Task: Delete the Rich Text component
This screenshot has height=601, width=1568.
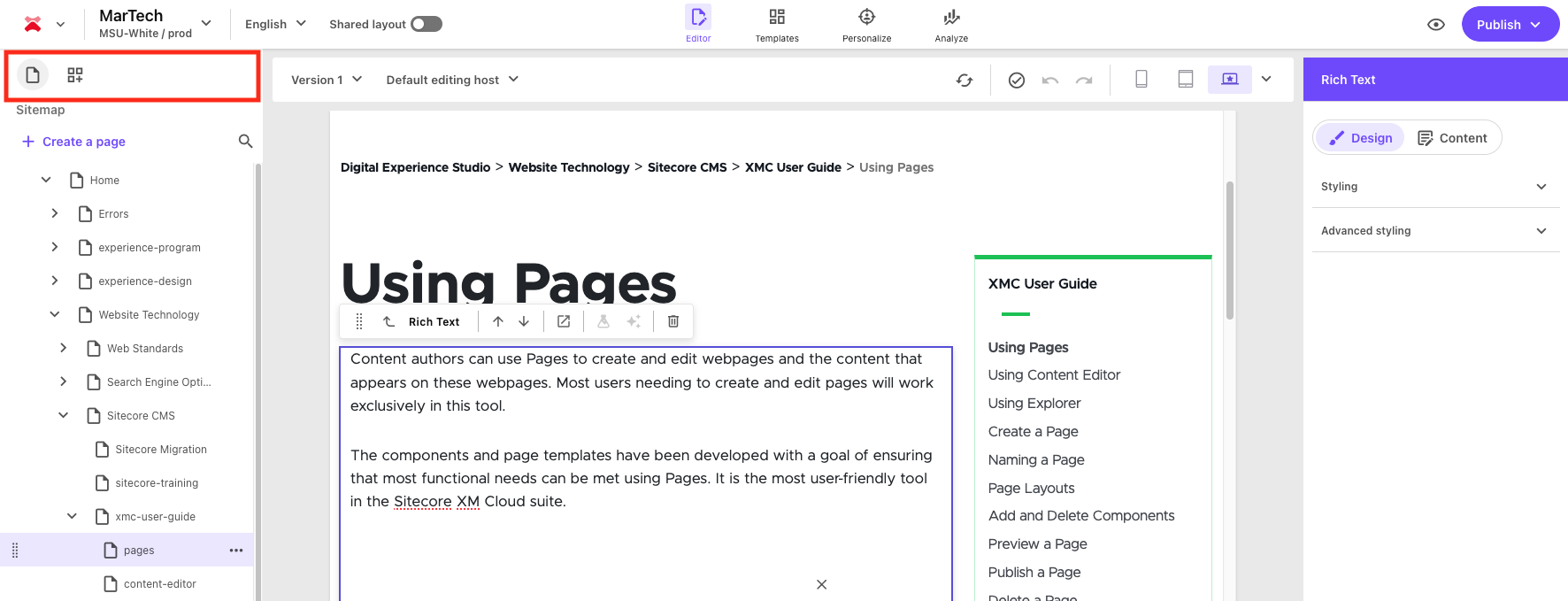Action: pyautogui.click(x=673, y=321)
